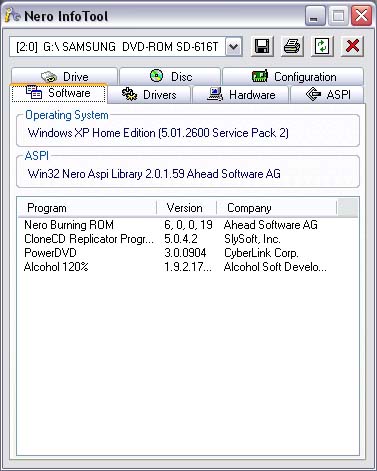The width and height of the screenshot is (377, 471).
Task: Click the red X Exit toolbar icon
Action: 352,46
